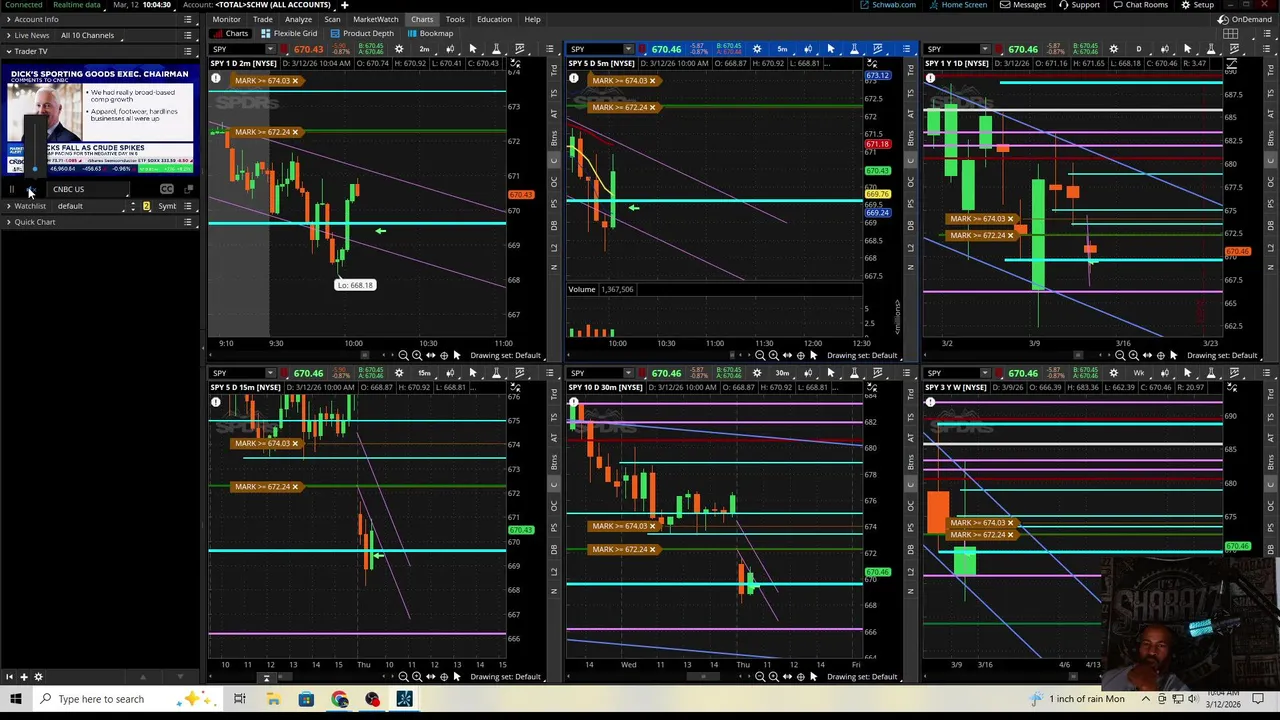Click the Windows Start button

(16, 699)
